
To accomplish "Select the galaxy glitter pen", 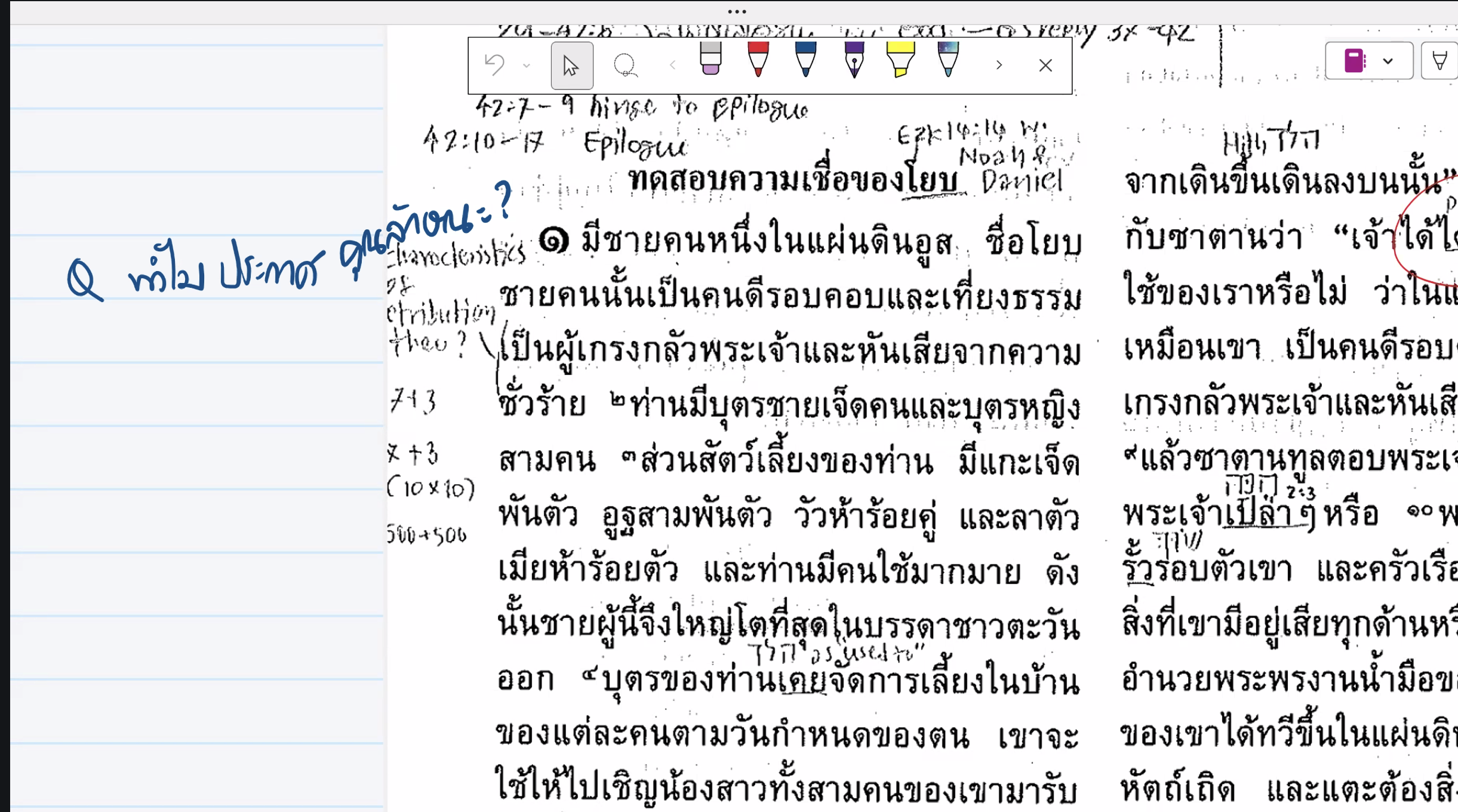I will pos(948,59).
